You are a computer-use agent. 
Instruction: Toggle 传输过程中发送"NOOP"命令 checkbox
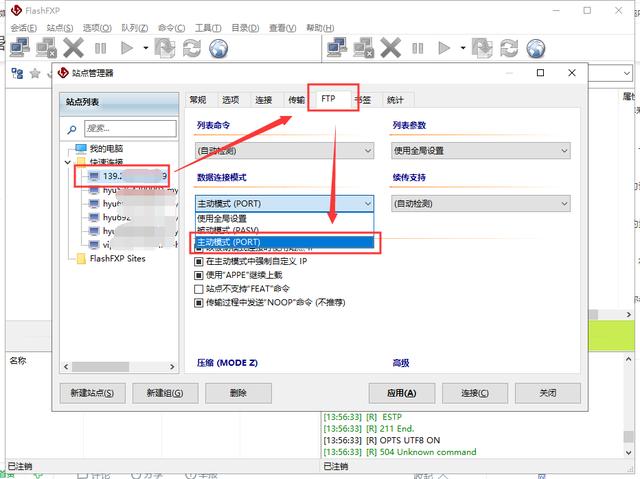(x=199, y=303)
